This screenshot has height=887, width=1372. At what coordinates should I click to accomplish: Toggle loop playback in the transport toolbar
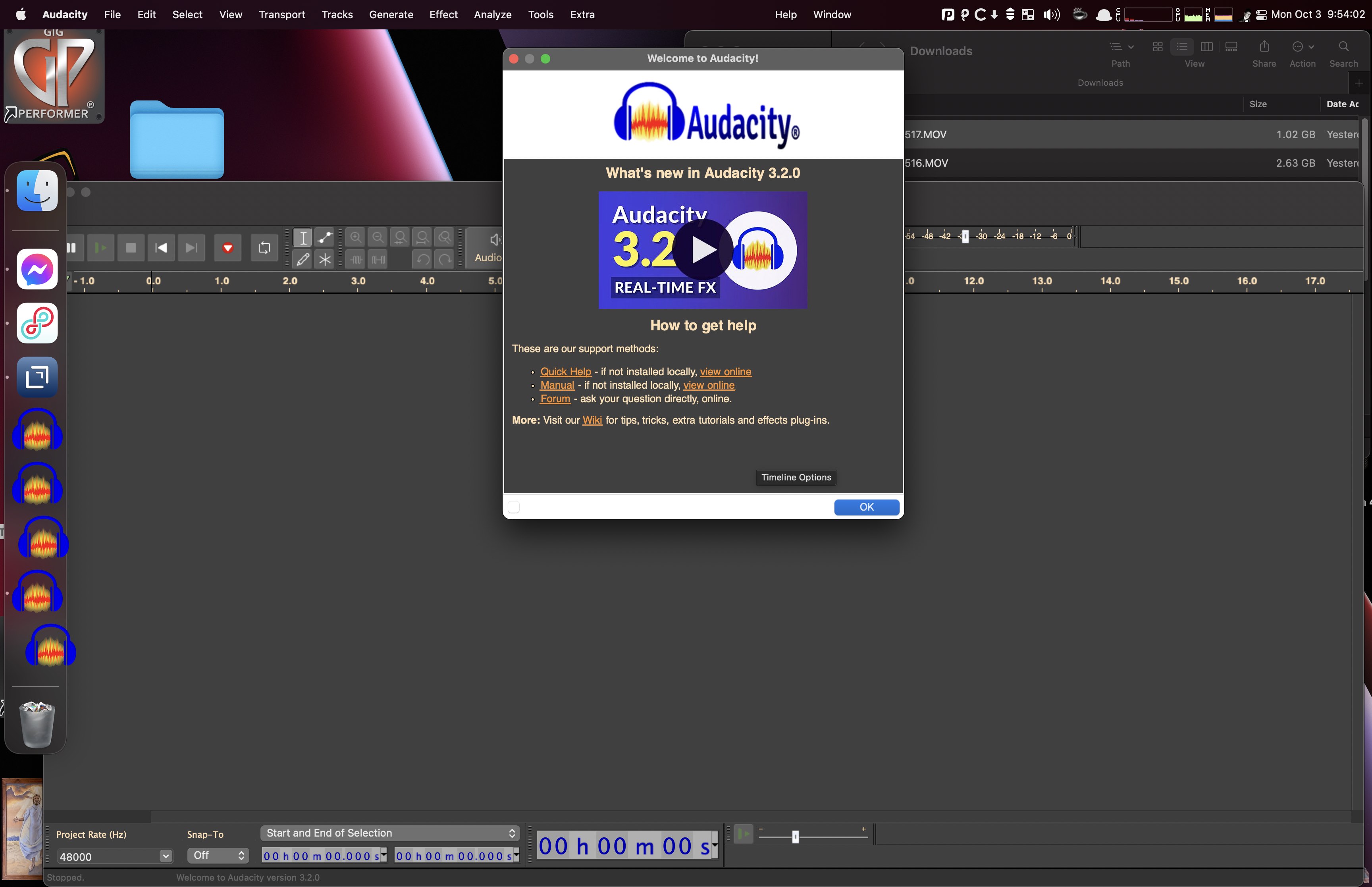pyautogui.click(x=264, y=247)
